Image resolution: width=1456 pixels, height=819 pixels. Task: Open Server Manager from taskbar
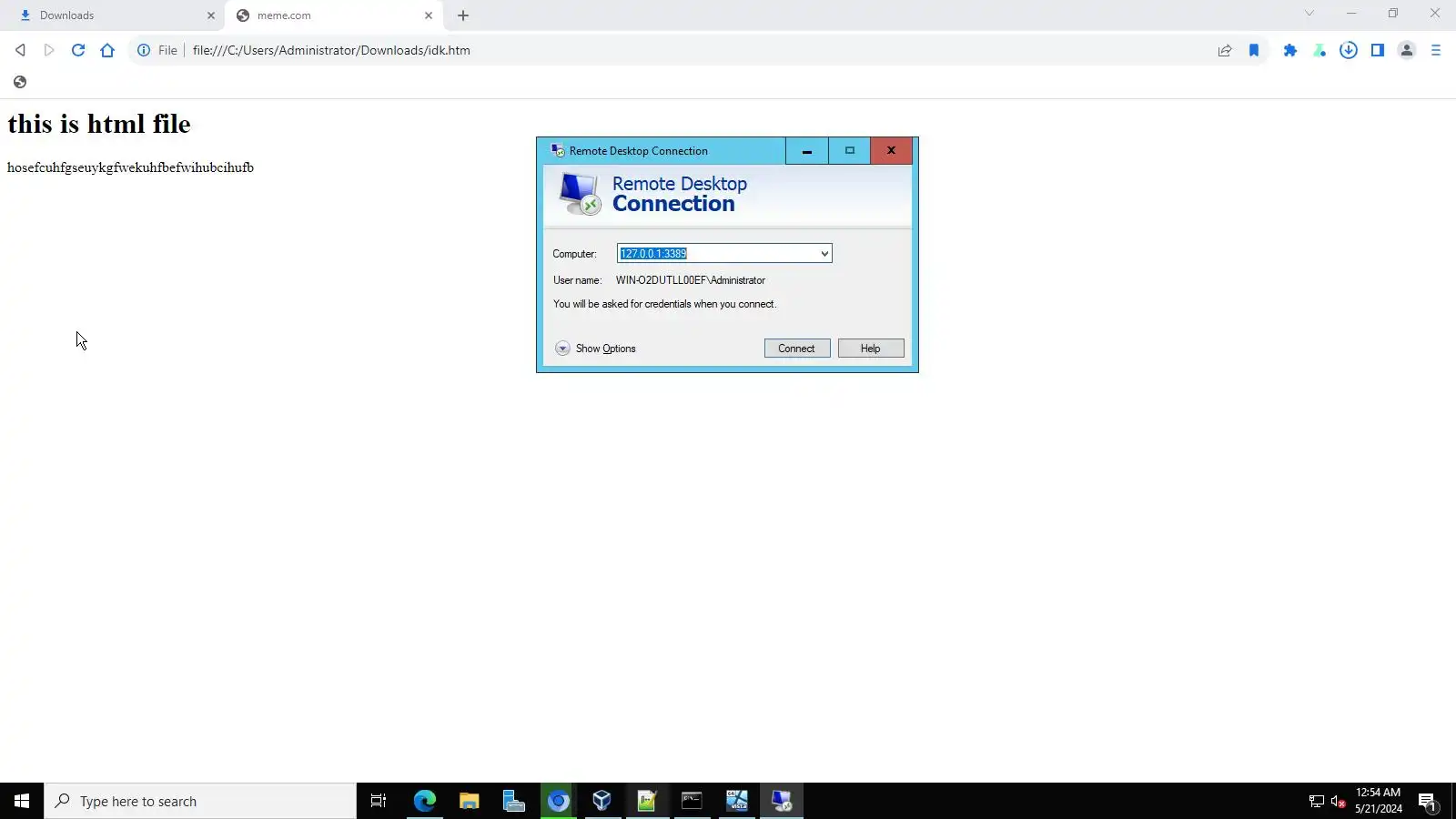(x=514, y=801)
